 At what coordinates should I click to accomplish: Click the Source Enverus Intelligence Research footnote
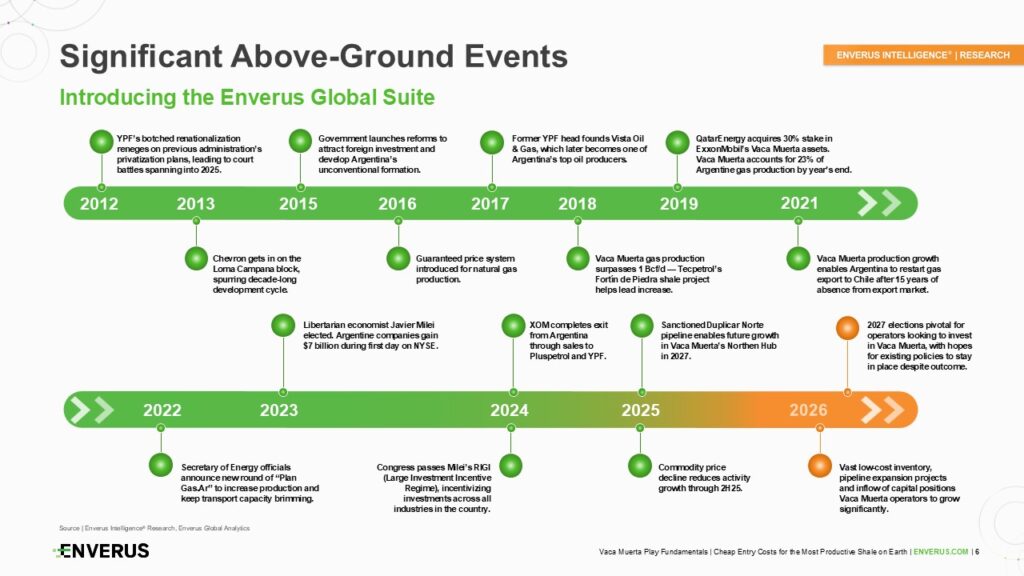[x=154, y=528]
